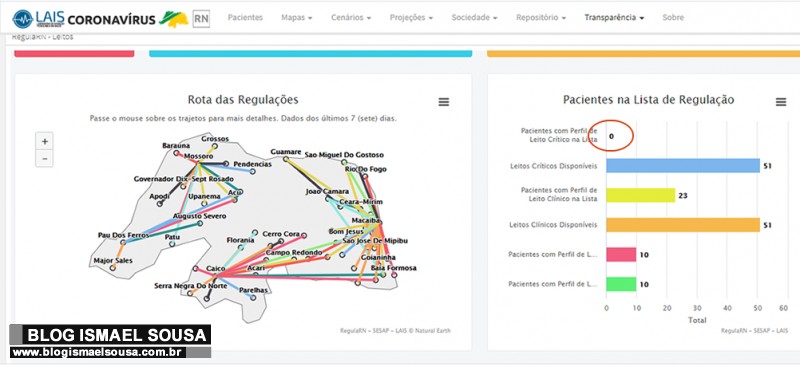
Task: Click the Leitos Clínicos Disponíveis axis label
Action: [553, 225]
